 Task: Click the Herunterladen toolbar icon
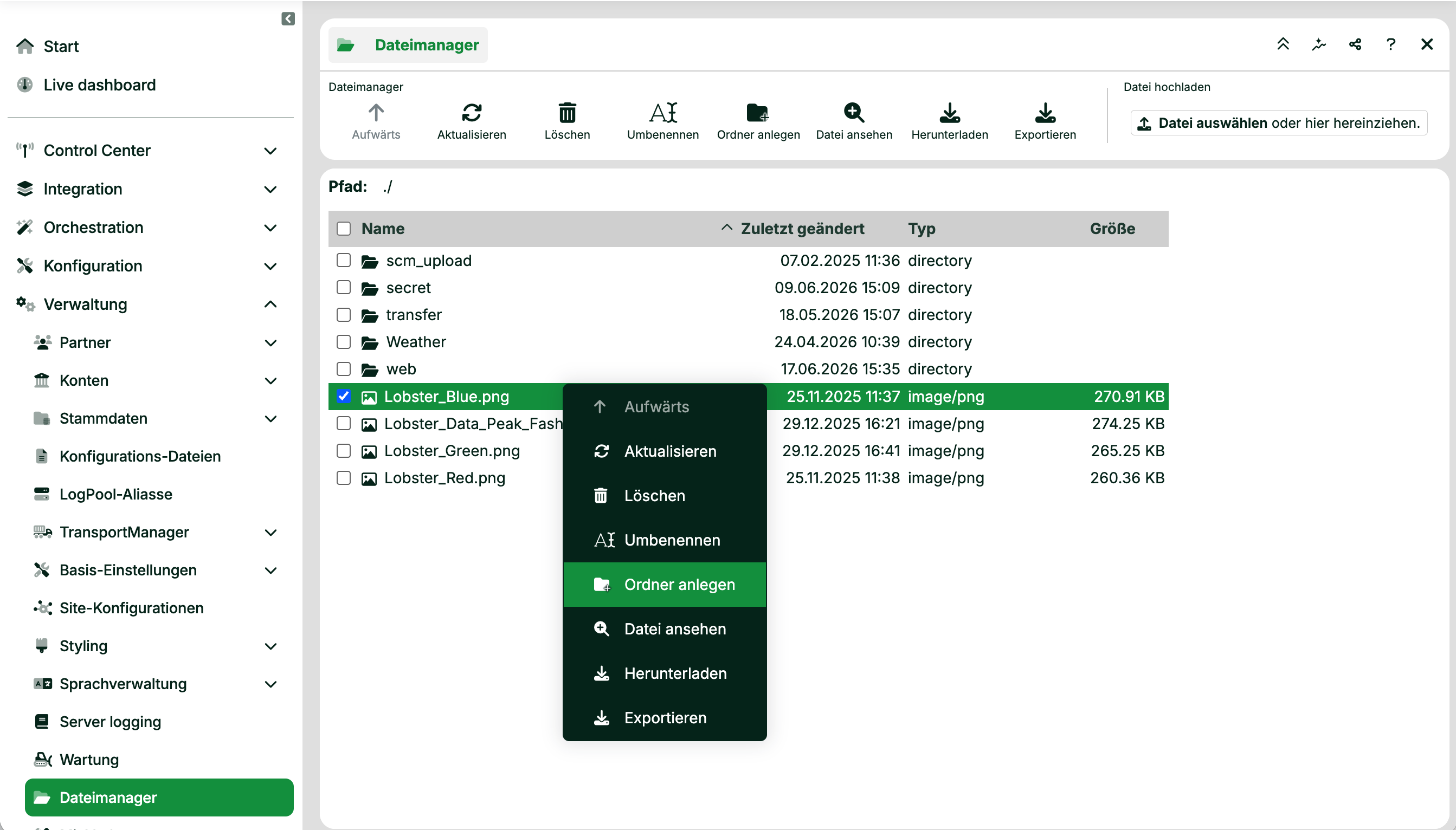coord(950,113)
